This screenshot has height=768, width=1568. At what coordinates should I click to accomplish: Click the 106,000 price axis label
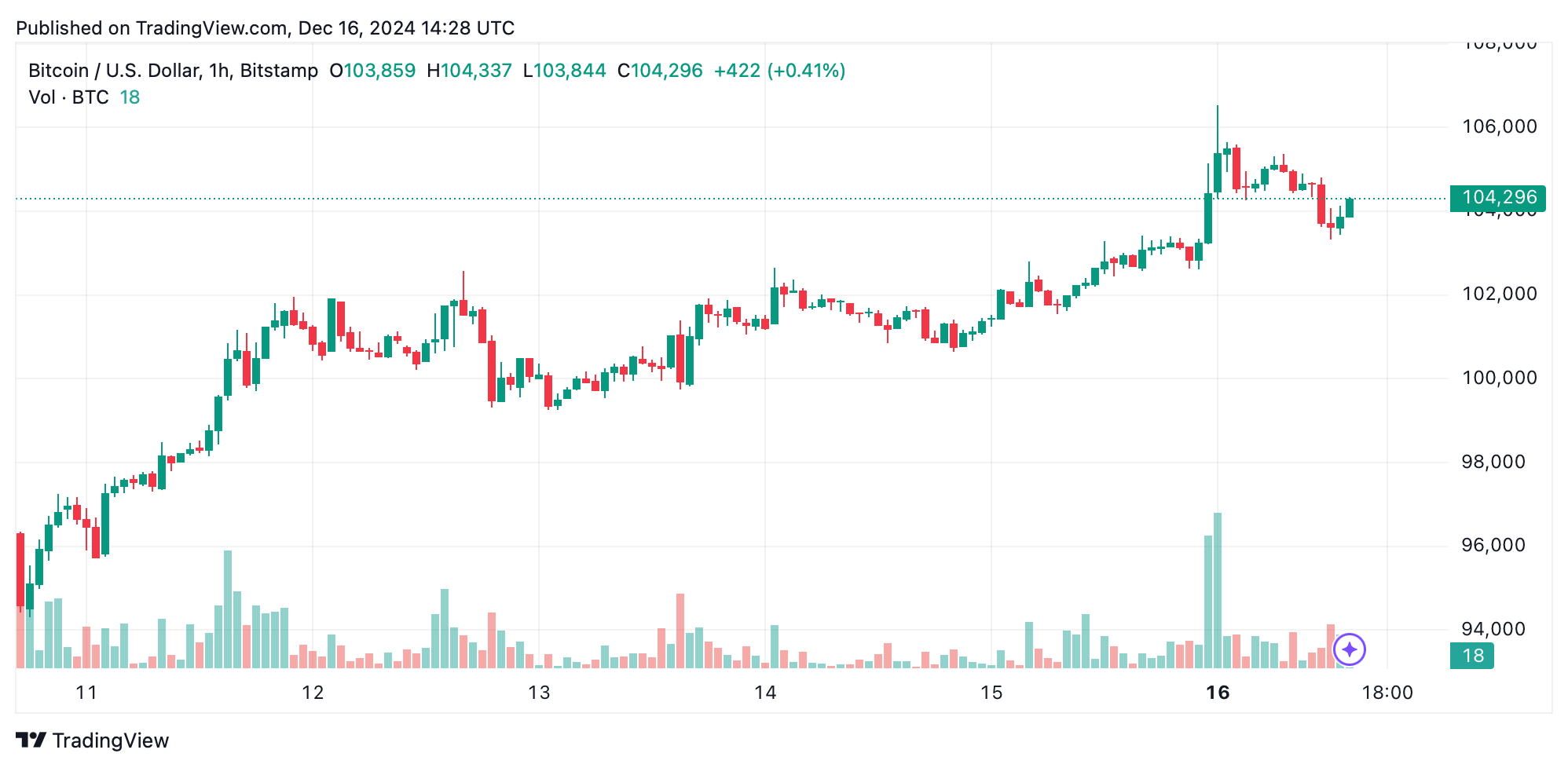(x=1500, y=126)
